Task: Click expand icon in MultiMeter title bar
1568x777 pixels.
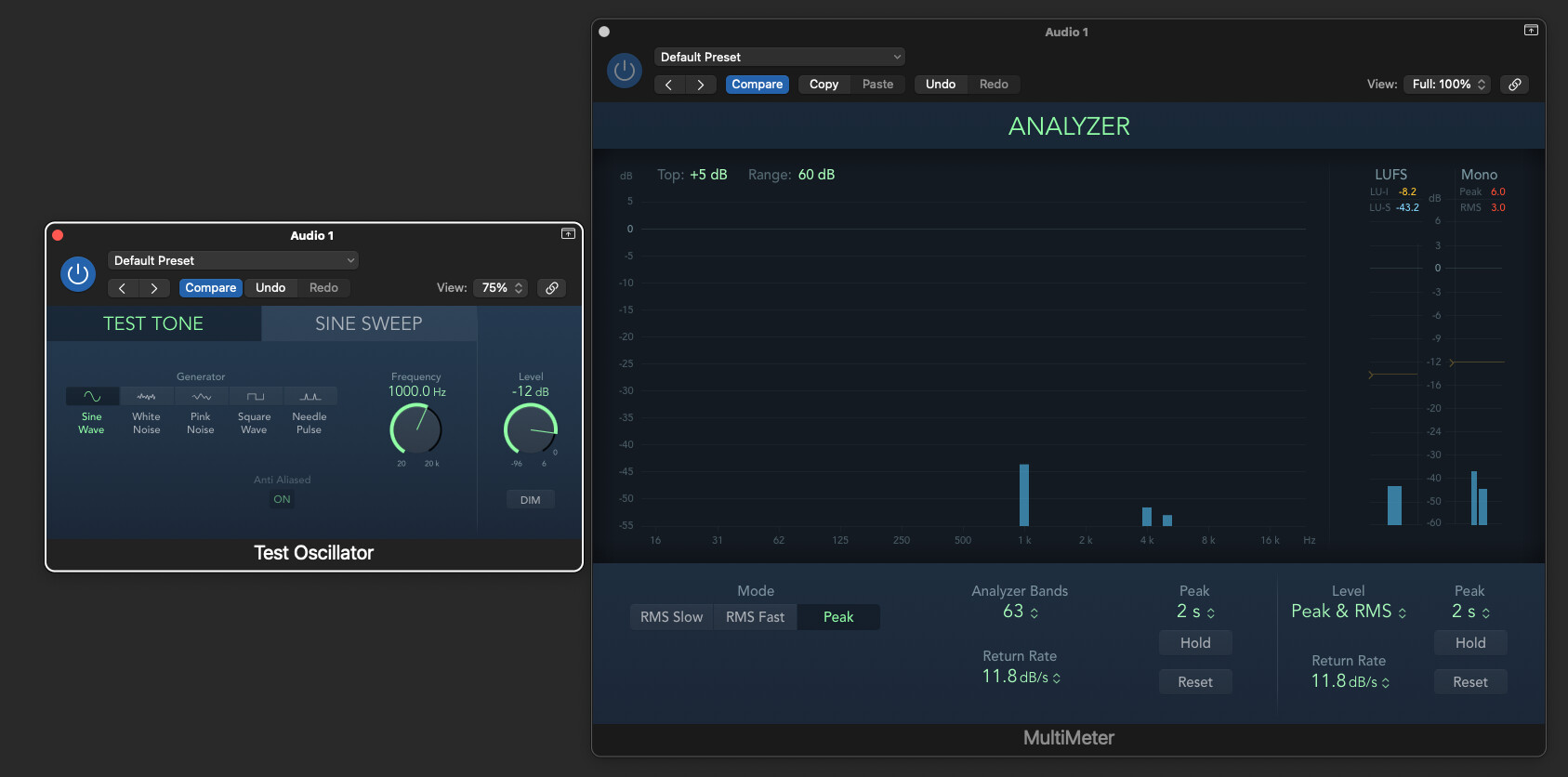Action: [x=1531, y=31]
